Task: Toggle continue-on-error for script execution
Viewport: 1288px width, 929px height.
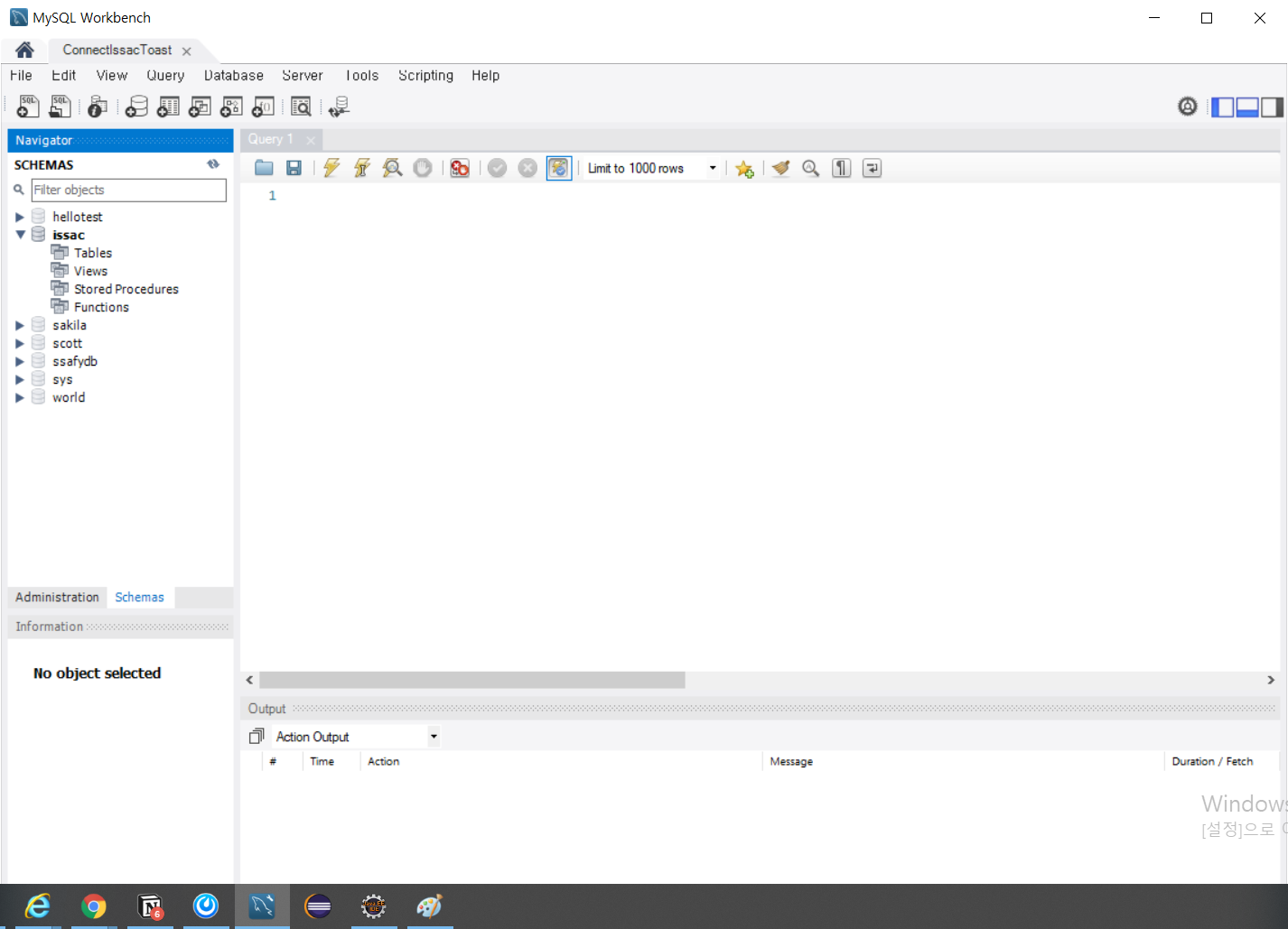Action: 460,168
